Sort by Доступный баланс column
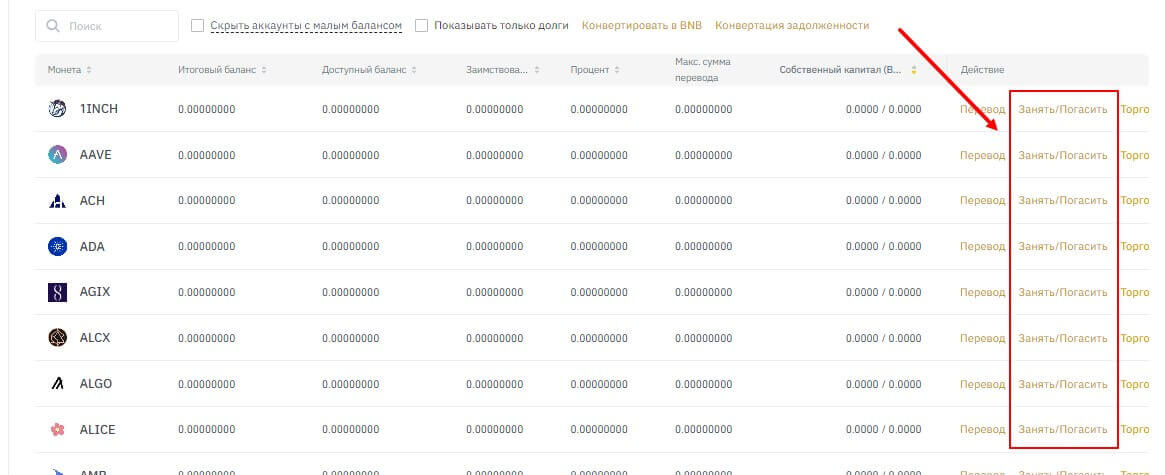The height and width of the screenshot is (475, 1165). (369, 70)
